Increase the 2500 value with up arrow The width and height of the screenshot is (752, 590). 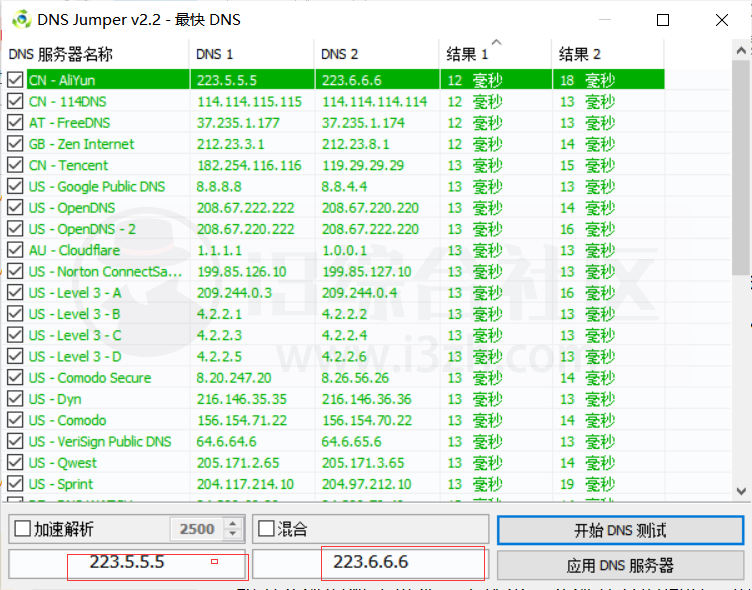pos(233,524)
